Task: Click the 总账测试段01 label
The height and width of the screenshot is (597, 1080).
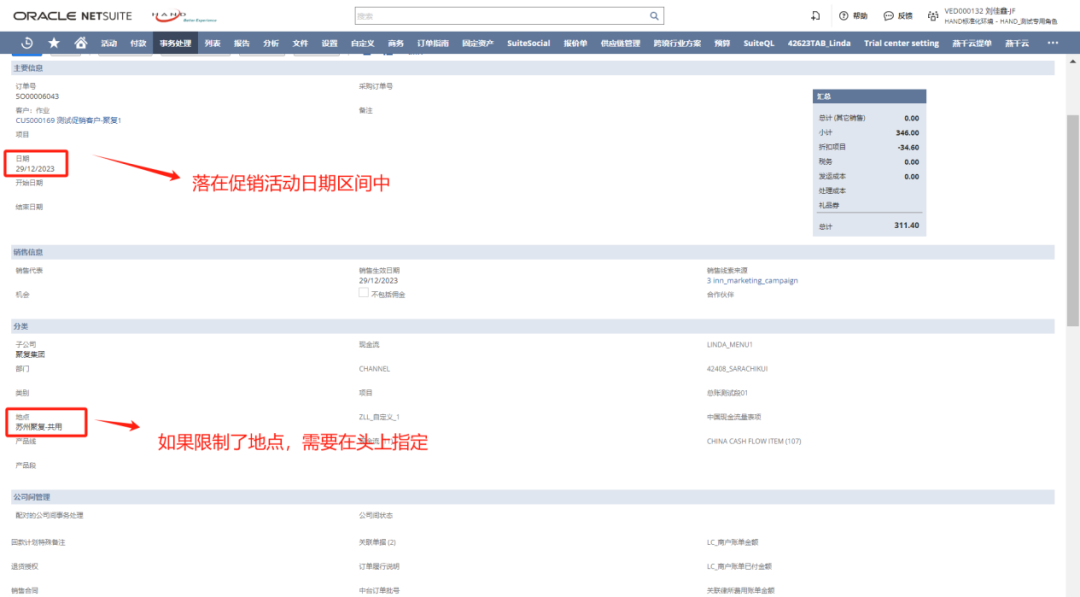Action: click(727, 392)
